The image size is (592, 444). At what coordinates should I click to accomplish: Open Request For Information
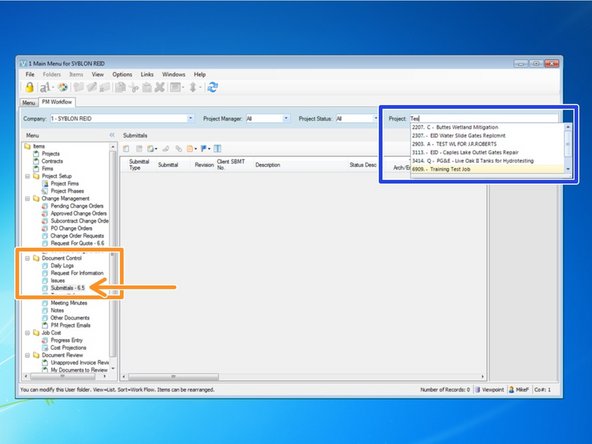click(77, 273)
